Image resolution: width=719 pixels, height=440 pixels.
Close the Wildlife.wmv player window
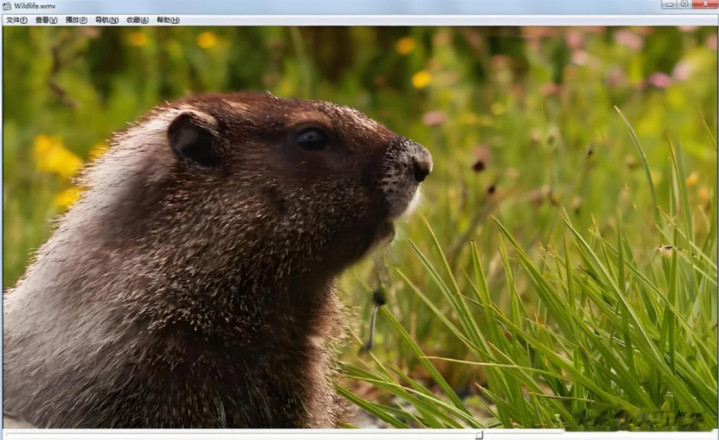(x=706, y=5)
